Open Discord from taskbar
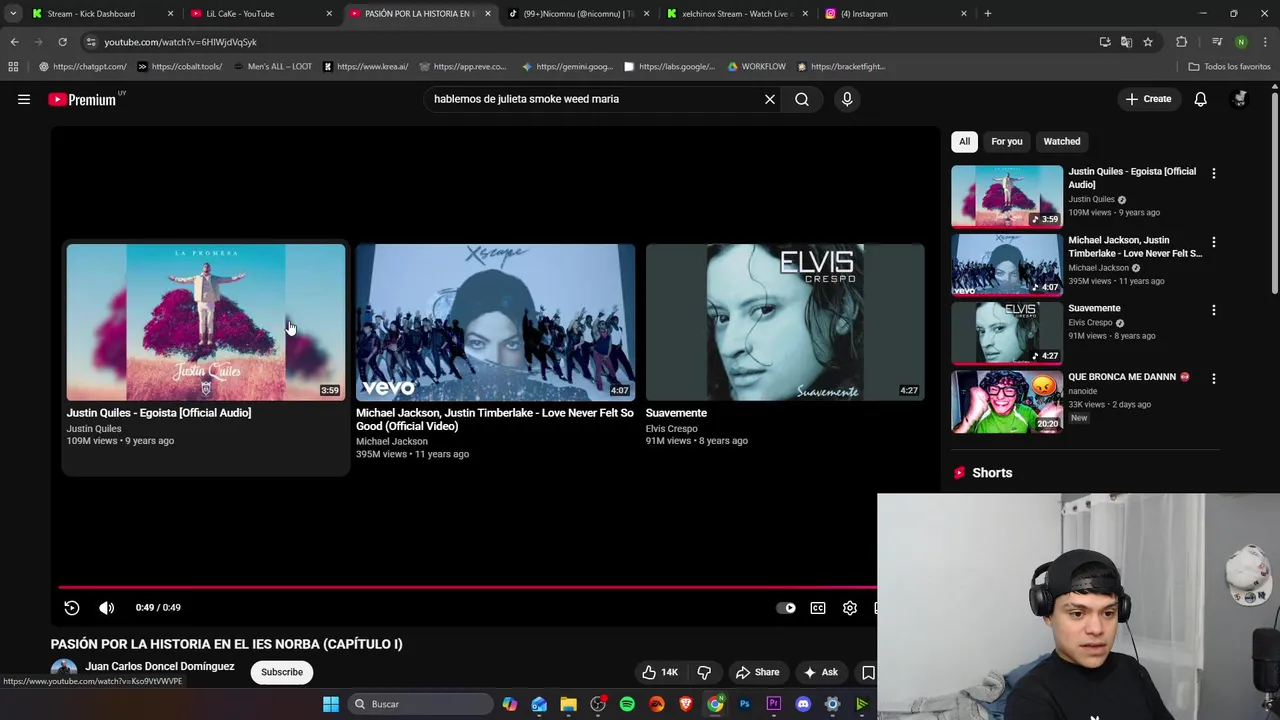Viewport: 1280px width, 720px height. [803, 704]
